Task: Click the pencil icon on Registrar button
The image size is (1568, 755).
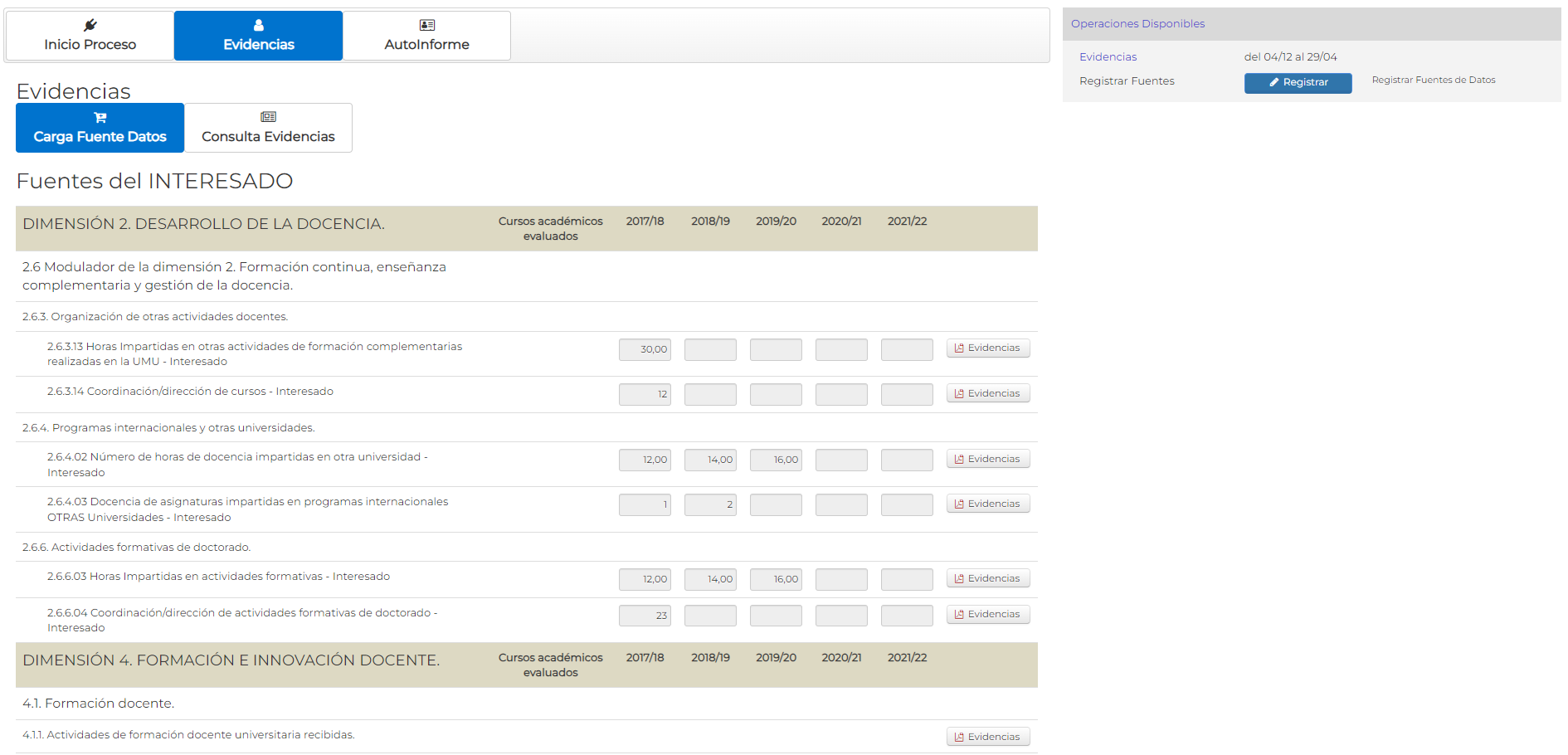Action: 1274,82
